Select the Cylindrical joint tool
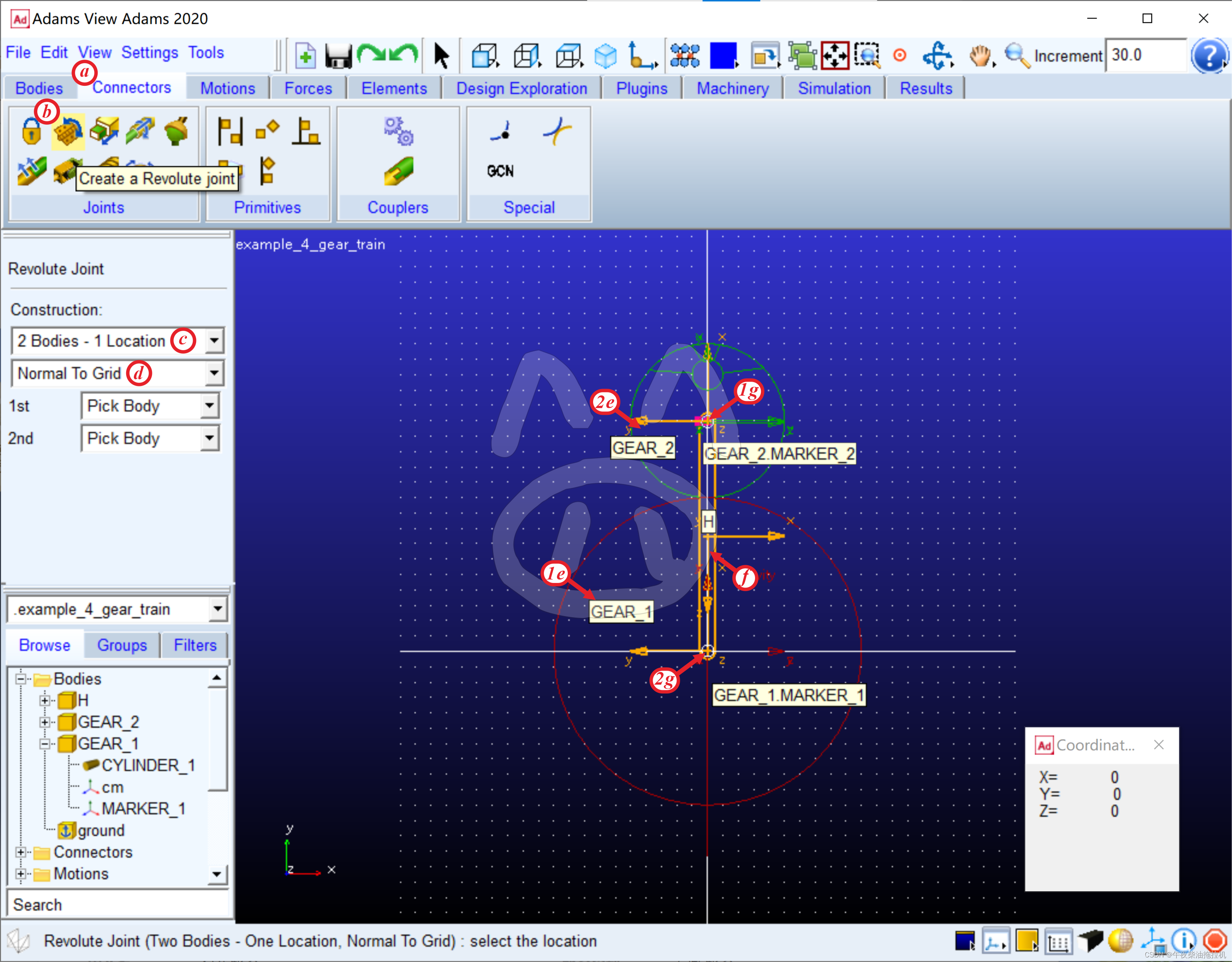The image size is (1232, 962). [x=140, y=132]
